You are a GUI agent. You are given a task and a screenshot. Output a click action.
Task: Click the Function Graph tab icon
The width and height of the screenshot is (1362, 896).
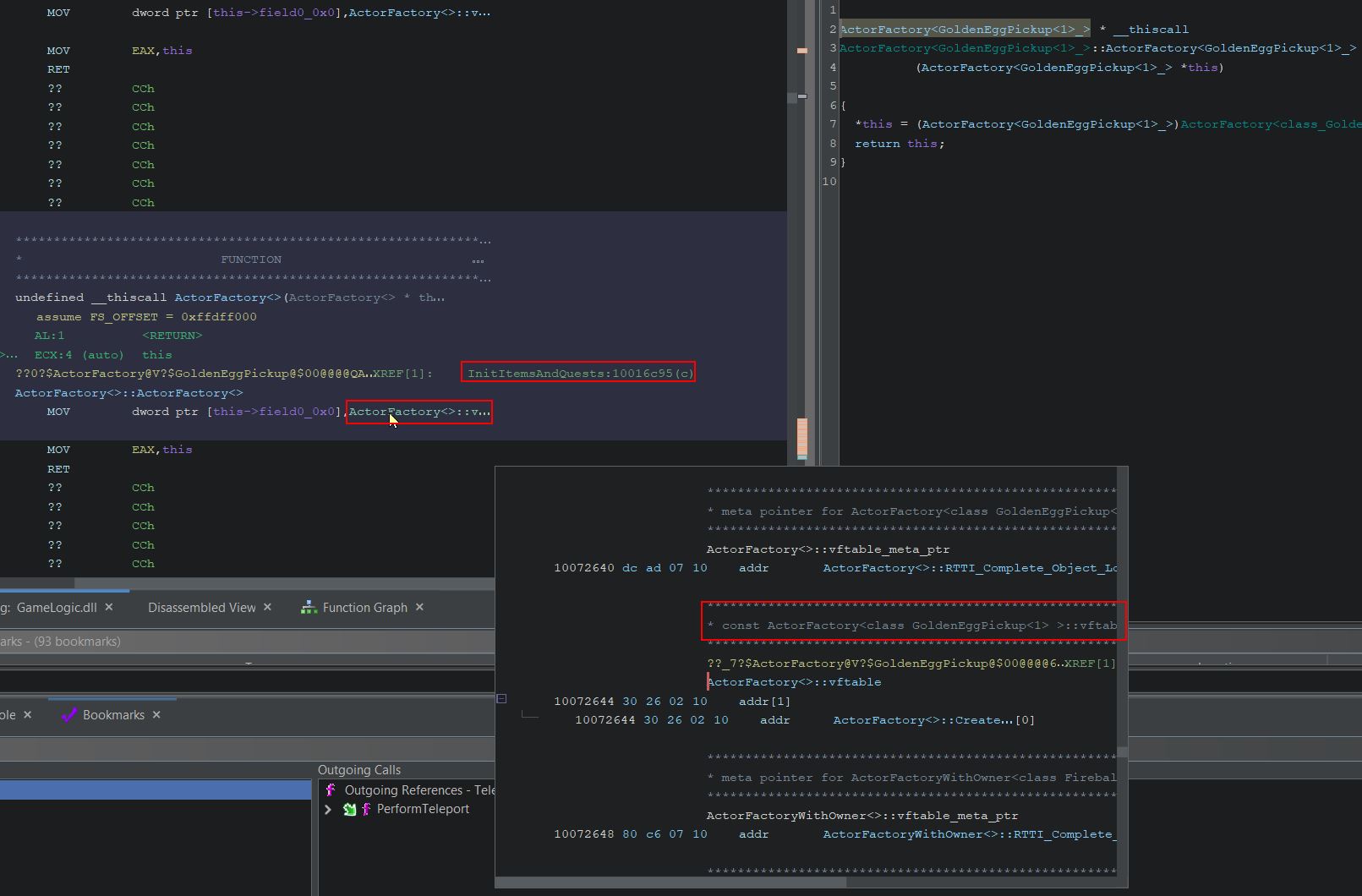click(x=309, y=607)
